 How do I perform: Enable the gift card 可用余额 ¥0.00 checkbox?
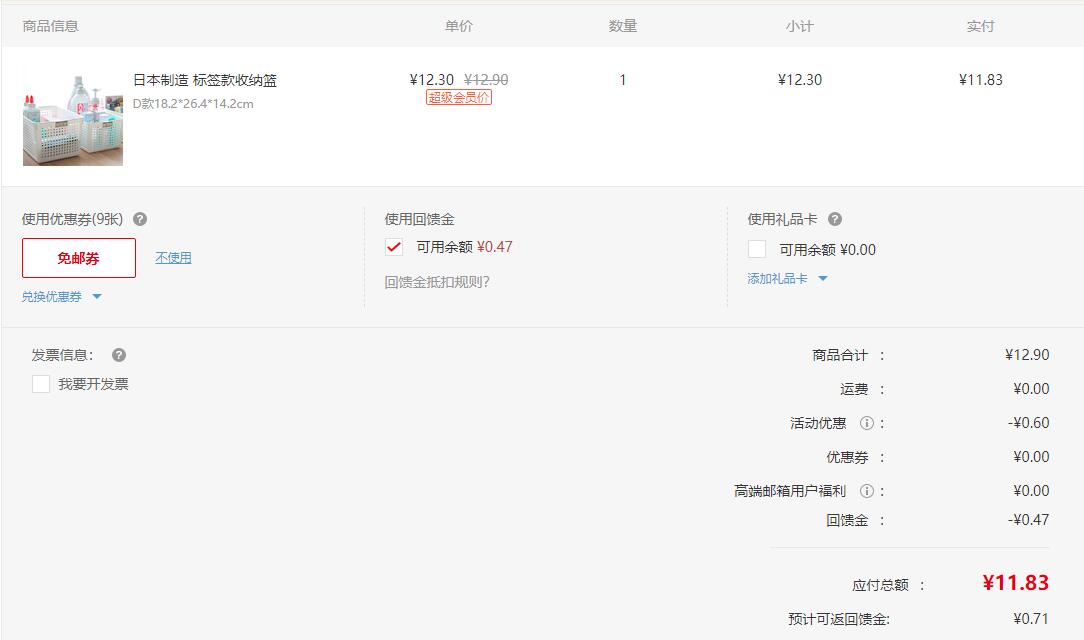tap(756, 250)
